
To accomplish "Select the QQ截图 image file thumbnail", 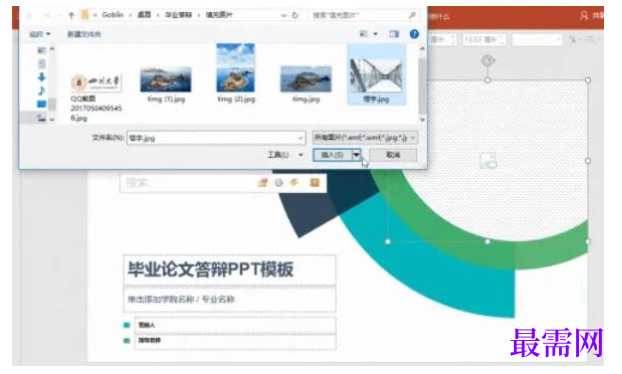I will pyautogui.click(x=96, y=82).
